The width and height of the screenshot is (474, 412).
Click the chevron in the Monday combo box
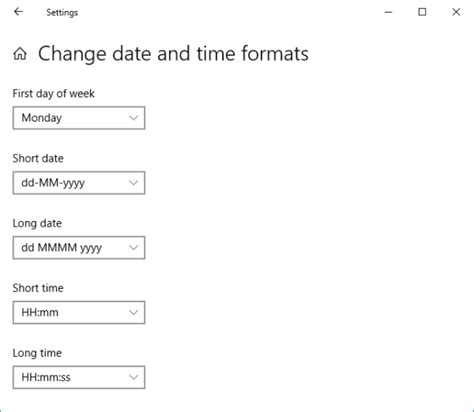pyautogui.click(x=134, y=118)
